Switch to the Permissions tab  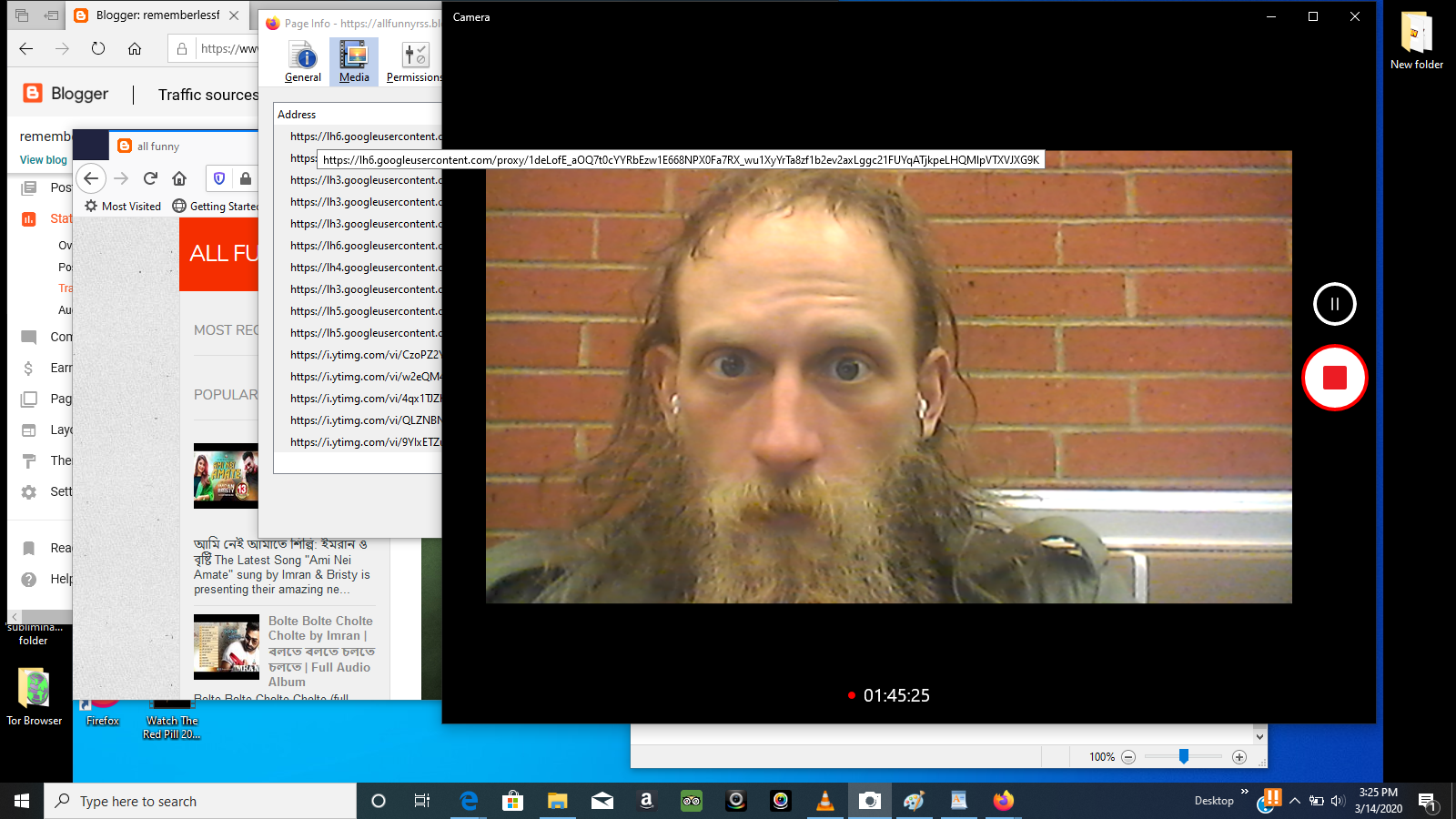414,63
